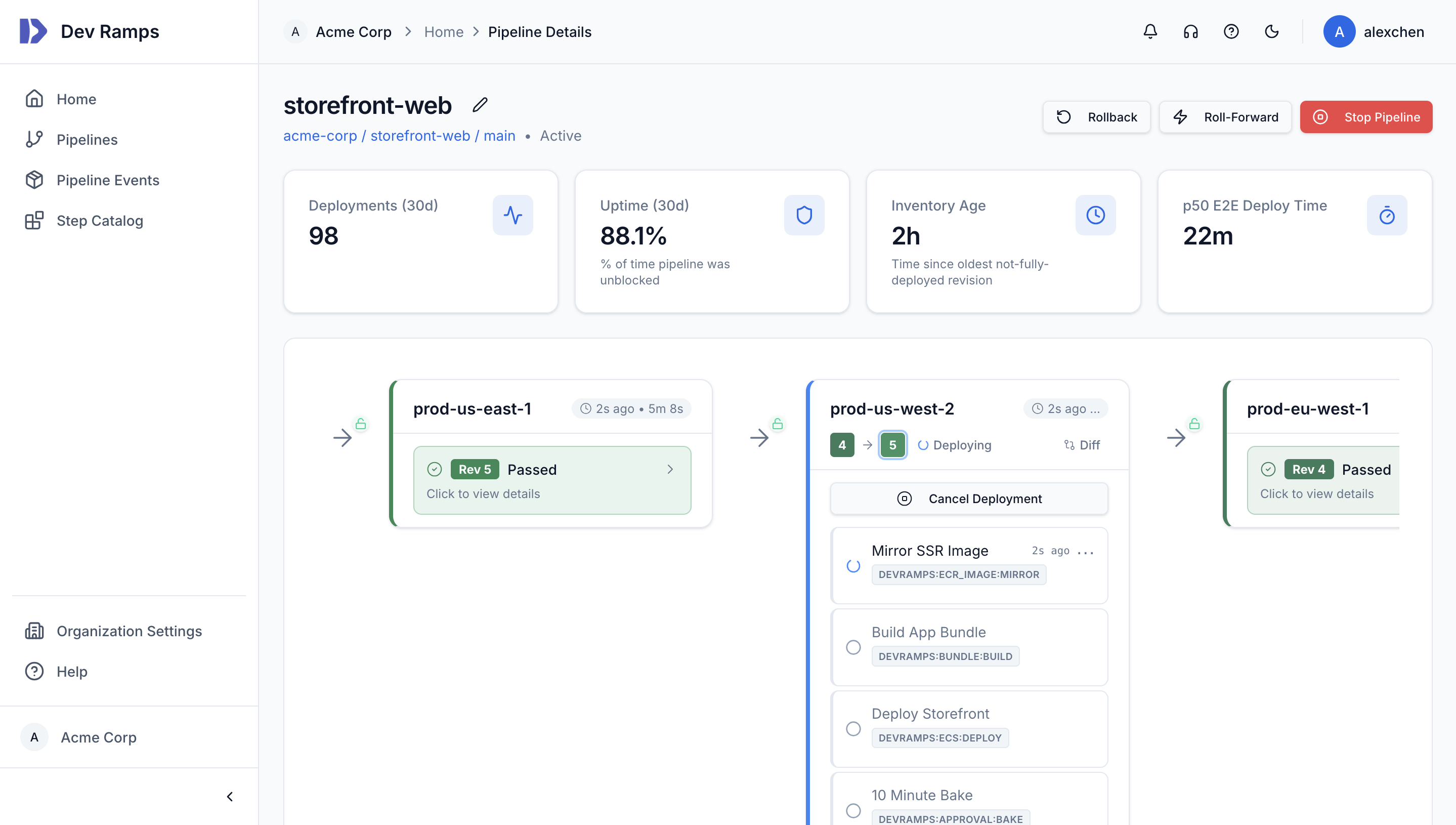This screenshot has width=1456, height=825.
Task: Click the headphones support icon
Action: coord(1190,32)
